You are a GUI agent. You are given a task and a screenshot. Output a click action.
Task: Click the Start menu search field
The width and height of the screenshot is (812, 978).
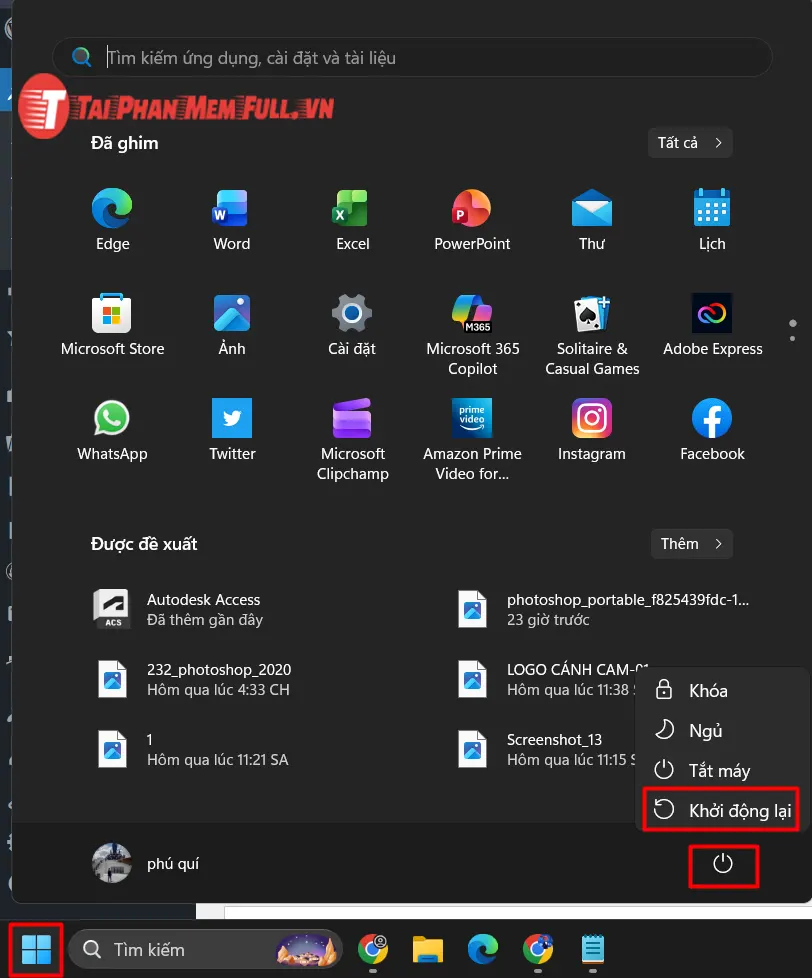click(412, 58)
